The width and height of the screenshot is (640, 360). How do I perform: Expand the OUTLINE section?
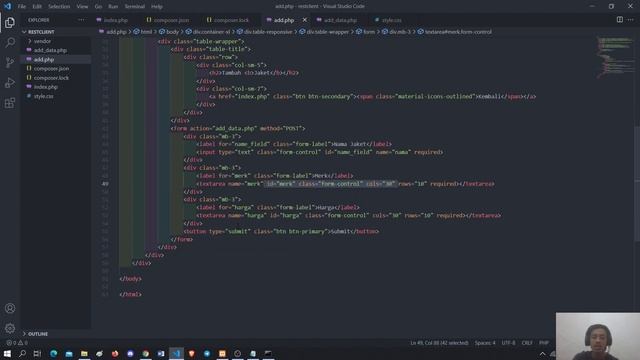pos(38,334)
